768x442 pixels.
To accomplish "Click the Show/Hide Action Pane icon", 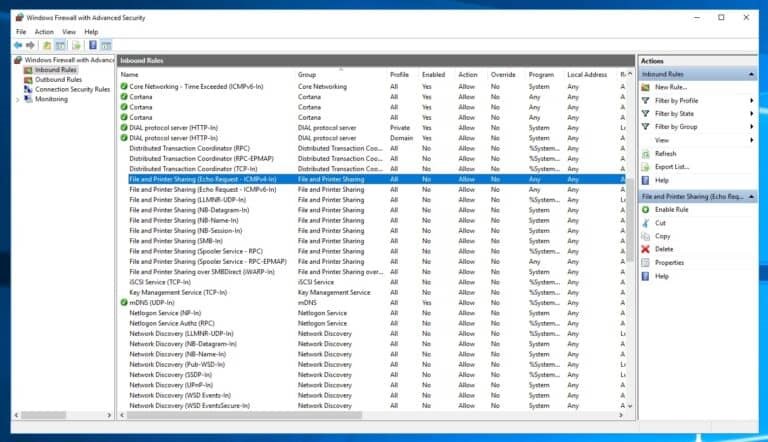I will 106,45.
